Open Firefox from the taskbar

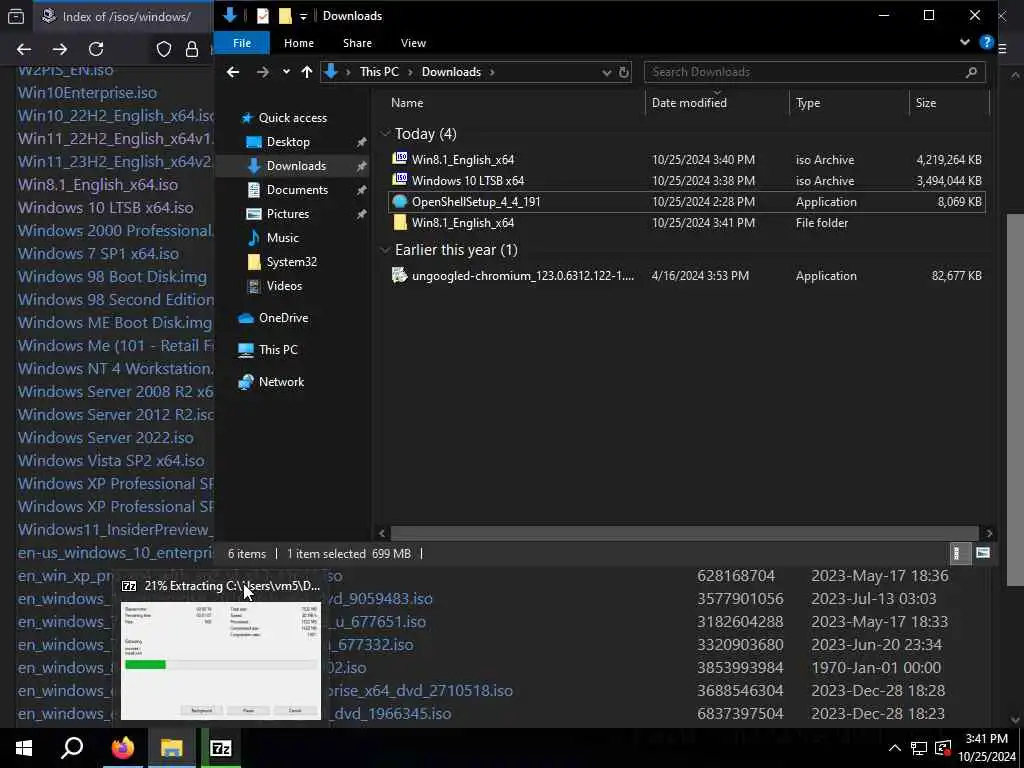click(122, 748)
